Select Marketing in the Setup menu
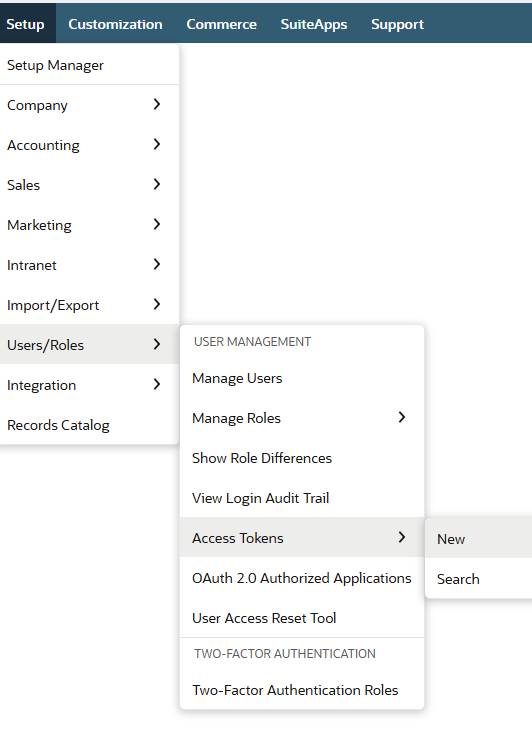 [89, 225]
